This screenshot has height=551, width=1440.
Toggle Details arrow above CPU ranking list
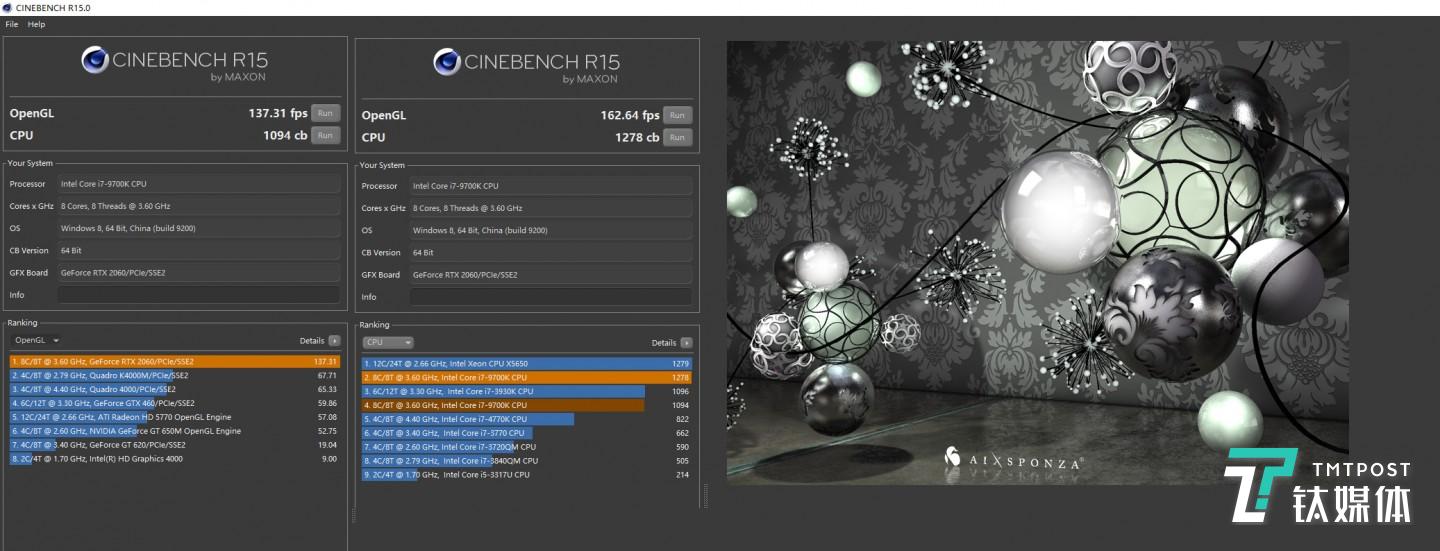point(686,342)
